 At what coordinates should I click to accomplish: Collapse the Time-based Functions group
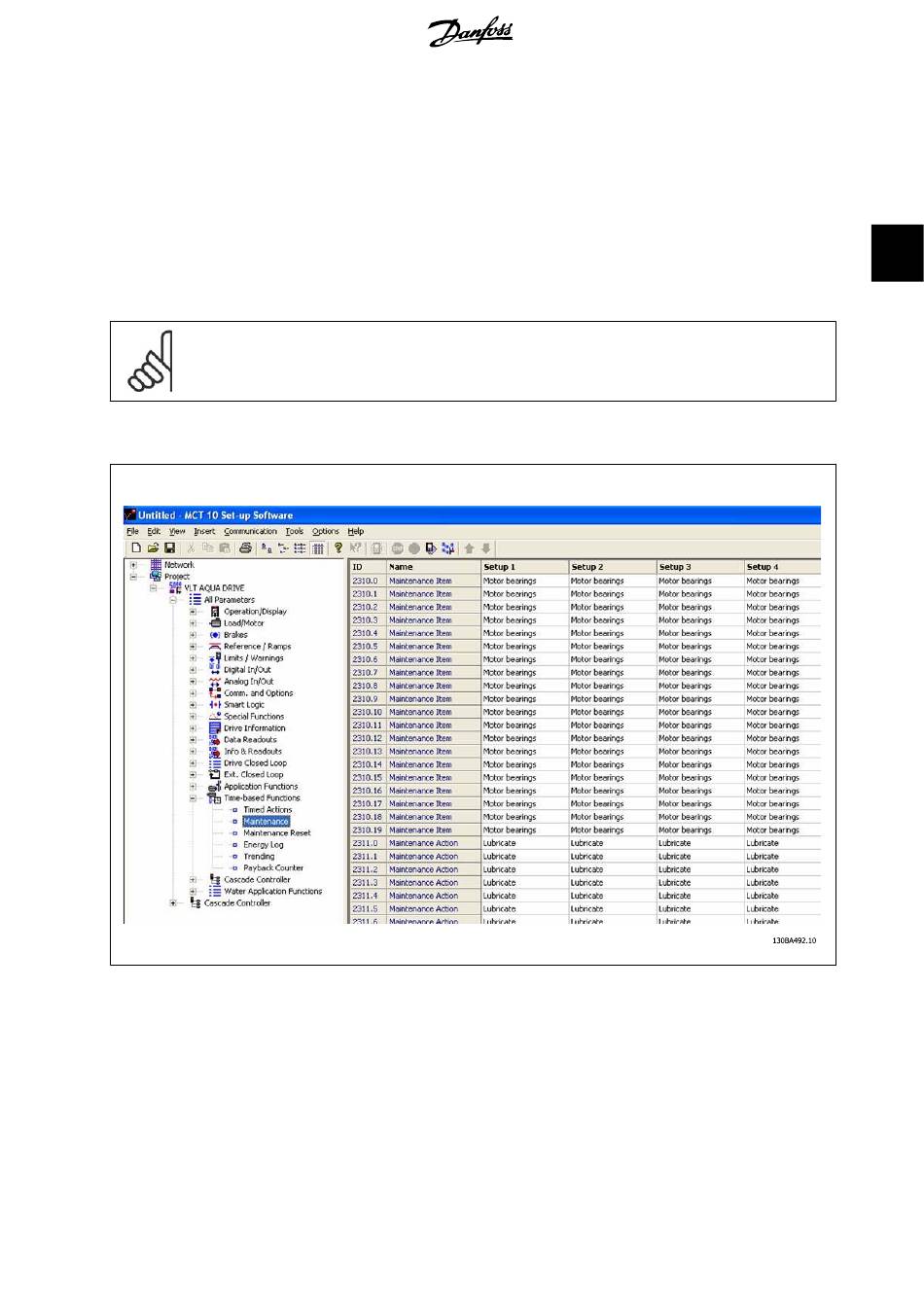tap(193, 798)
